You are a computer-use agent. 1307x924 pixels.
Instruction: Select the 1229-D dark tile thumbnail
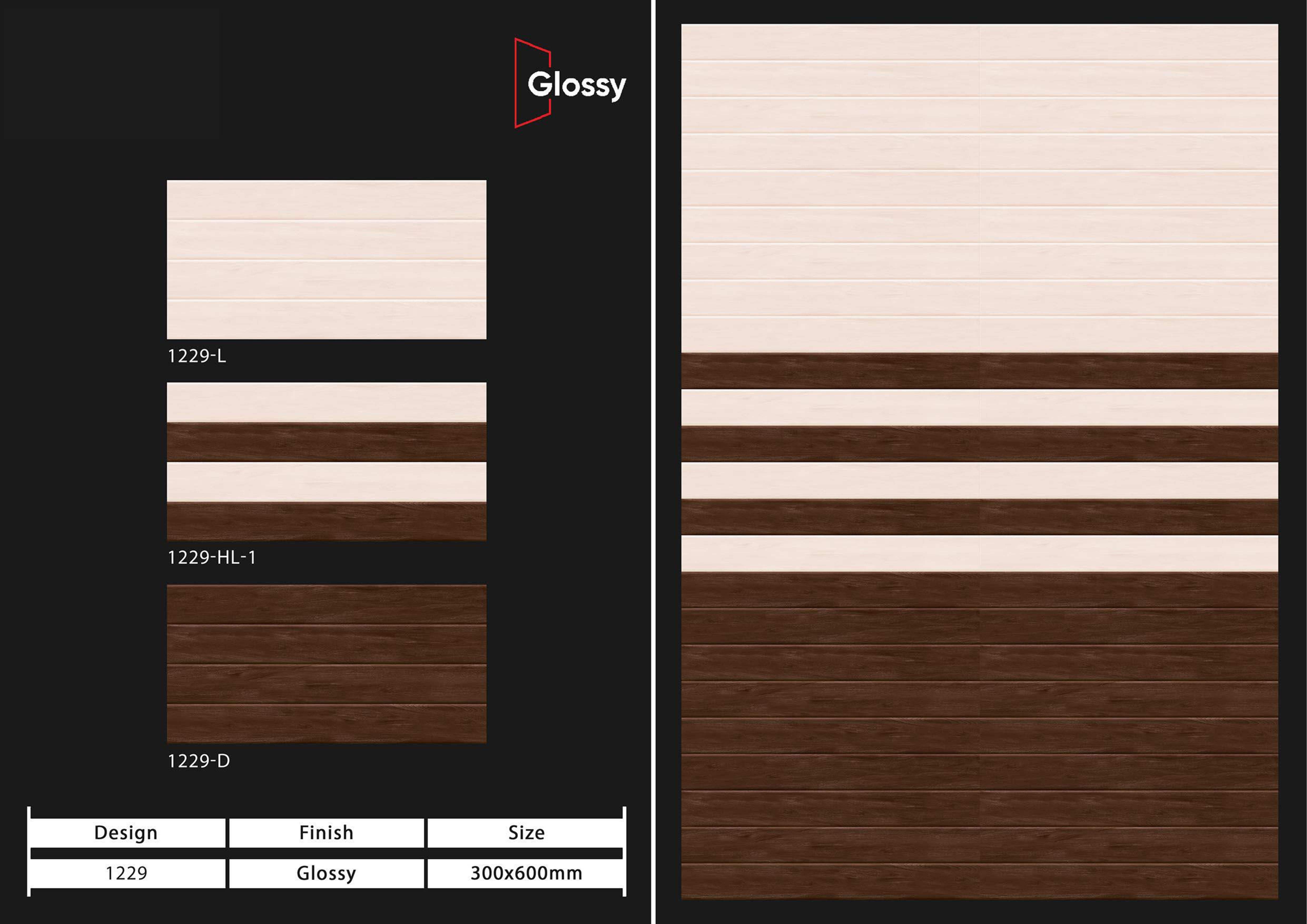pos(326,664)
